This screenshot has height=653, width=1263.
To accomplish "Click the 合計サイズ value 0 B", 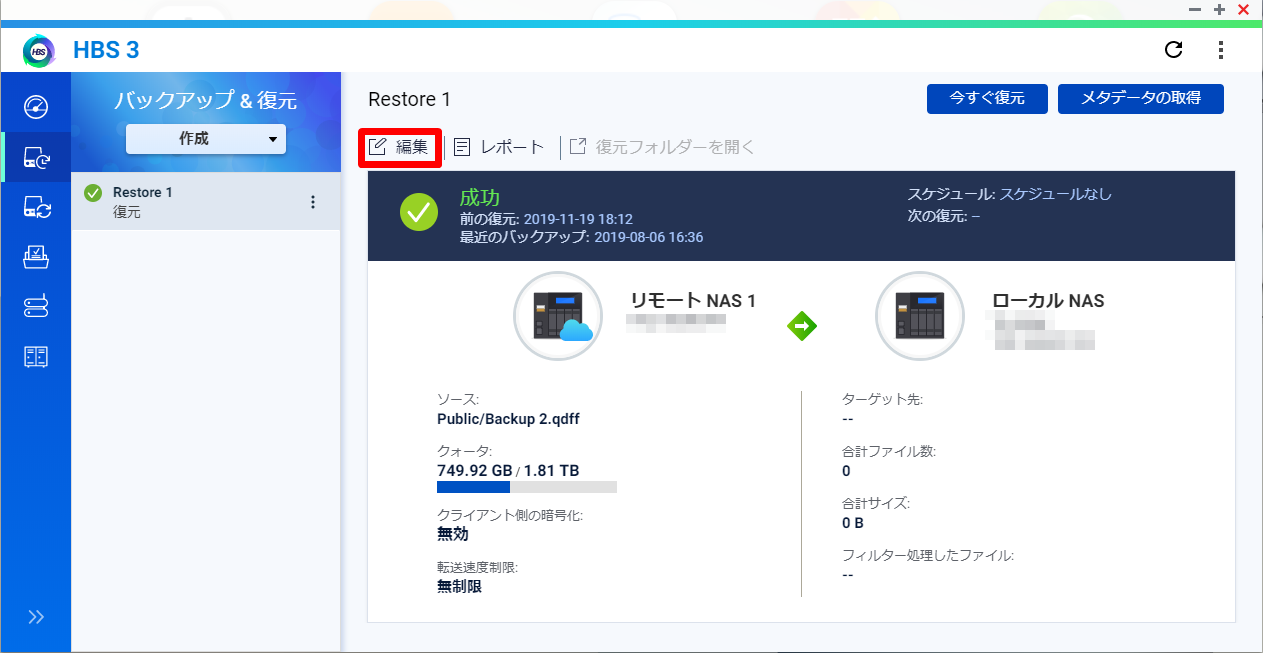I will [853, 522].
